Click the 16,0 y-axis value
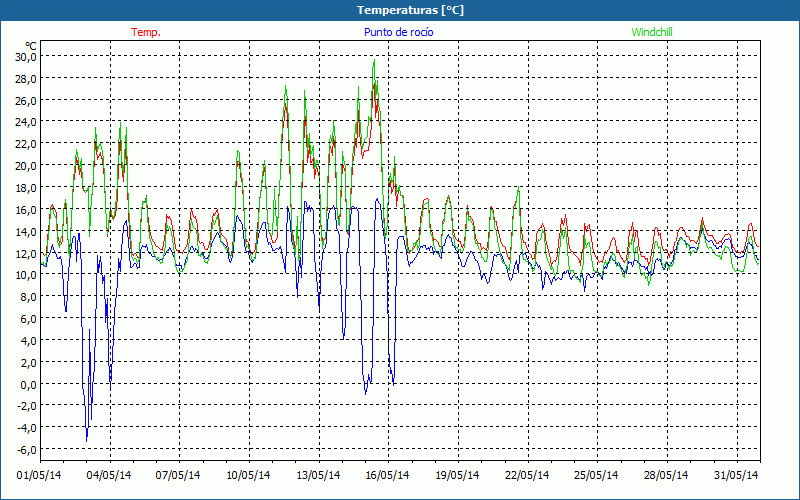The image size is (800, 500). [x=26, y=210]
